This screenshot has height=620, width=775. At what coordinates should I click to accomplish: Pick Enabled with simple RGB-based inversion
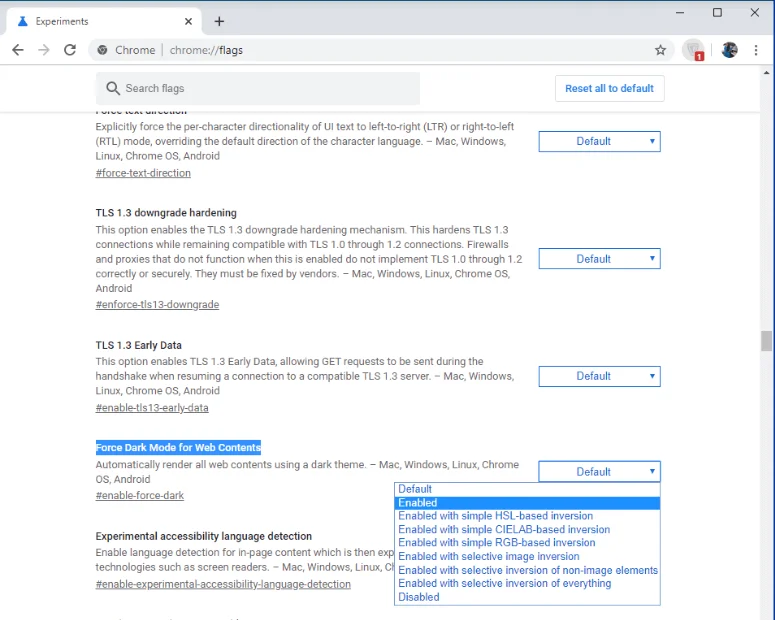[x=527, y=542]
